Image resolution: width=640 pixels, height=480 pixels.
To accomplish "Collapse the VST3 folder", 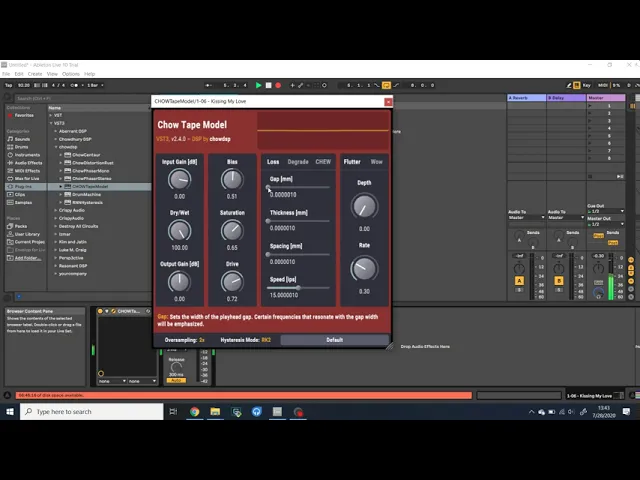I will point(51,123).
